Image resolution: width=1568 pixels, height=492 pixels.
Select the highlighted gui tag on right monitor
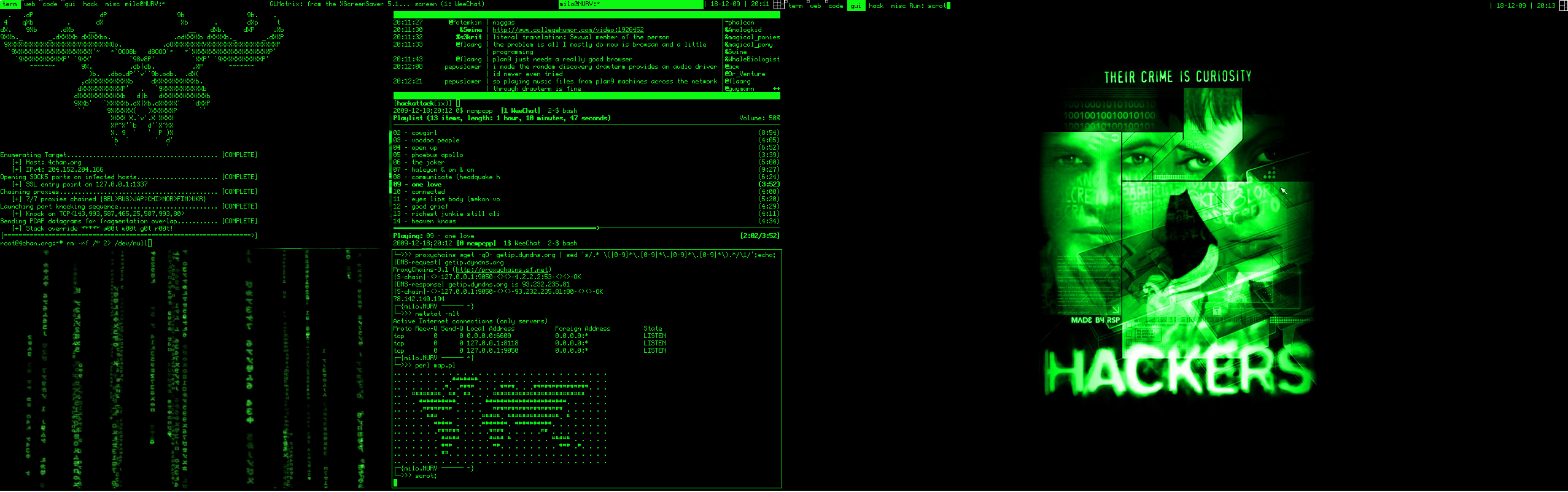pos(856,6)
